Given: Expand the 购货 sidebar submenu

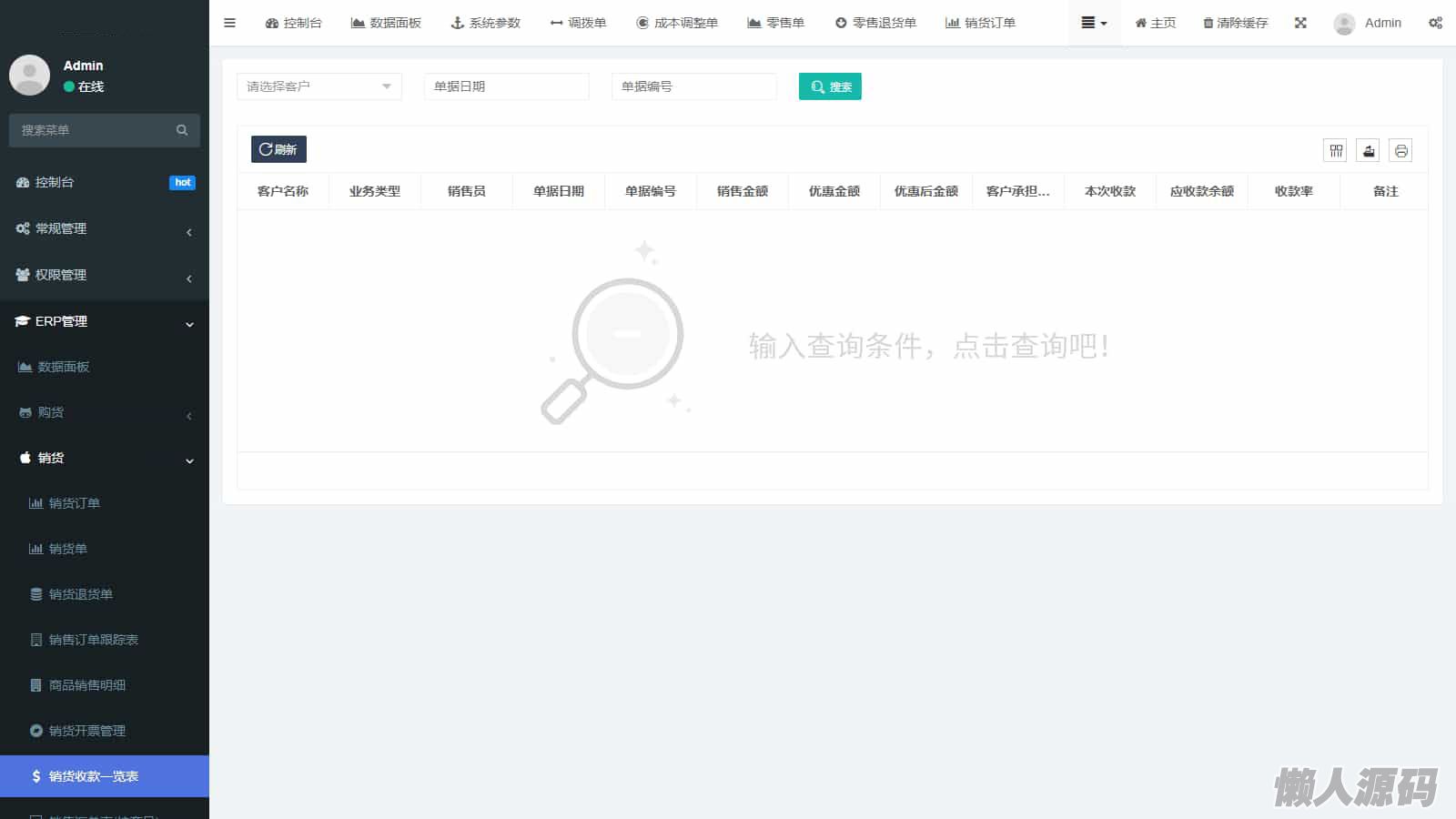Looking at the screenshot, I should tap(105, 412).
